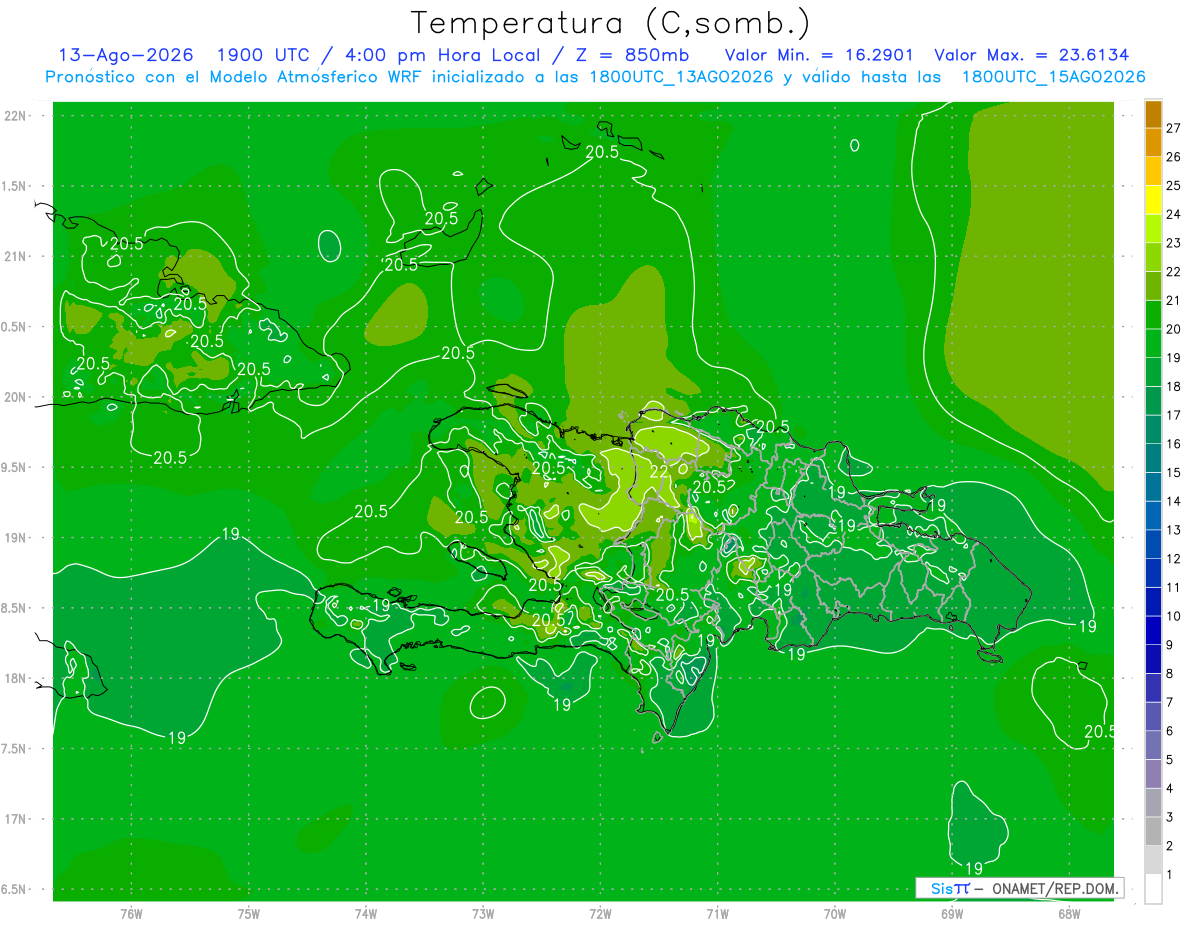
Task: Click the orange swatch between 26 and 27
Action: (1153, 142)
